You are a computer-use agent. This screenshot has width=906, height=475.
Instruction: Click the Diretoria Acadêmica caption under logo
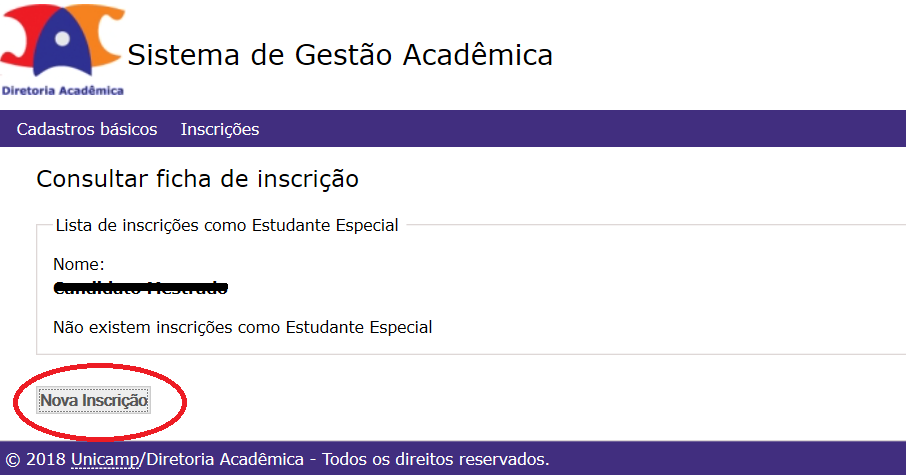click(62, 90)
